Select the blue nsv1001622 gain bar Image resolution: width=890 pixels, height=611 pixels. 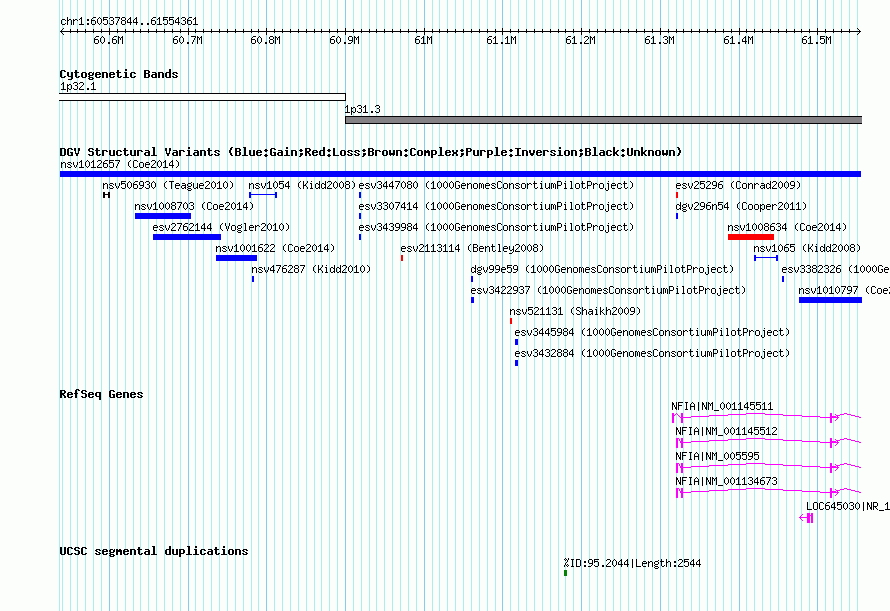(236, 258)
